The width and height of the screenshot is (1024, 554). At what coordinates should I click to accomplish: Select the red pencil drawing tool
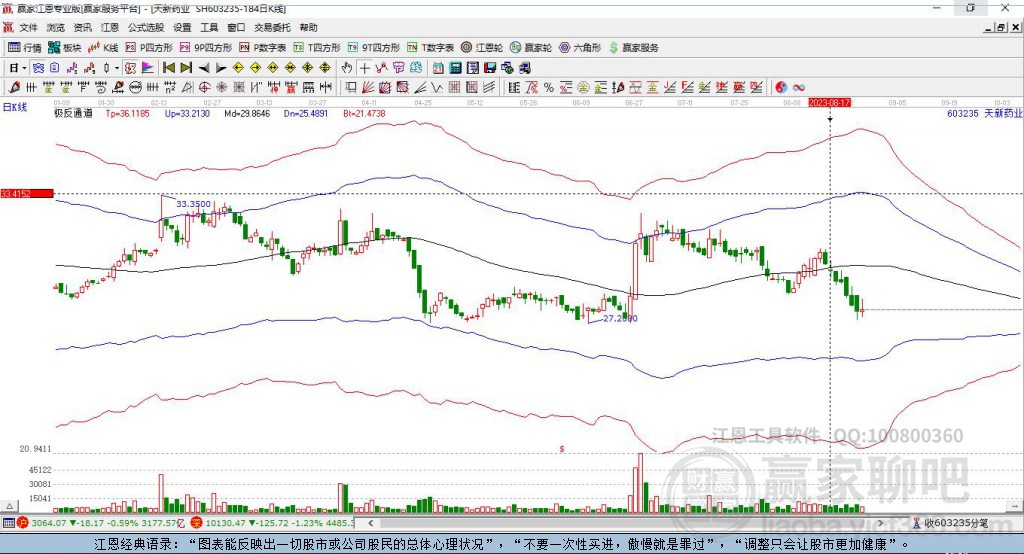point(14,88)
